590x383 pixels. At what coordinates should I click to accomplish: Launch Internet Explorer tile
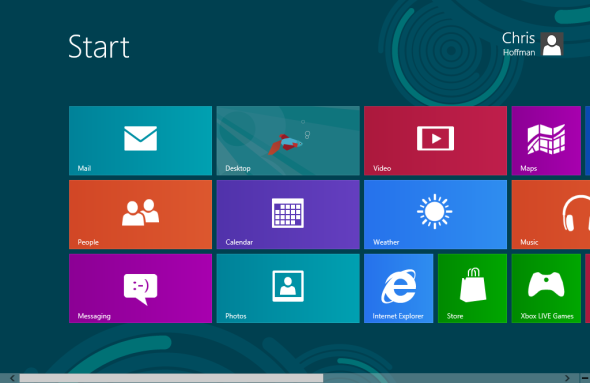pyautogui.click(x=398, y=288)
